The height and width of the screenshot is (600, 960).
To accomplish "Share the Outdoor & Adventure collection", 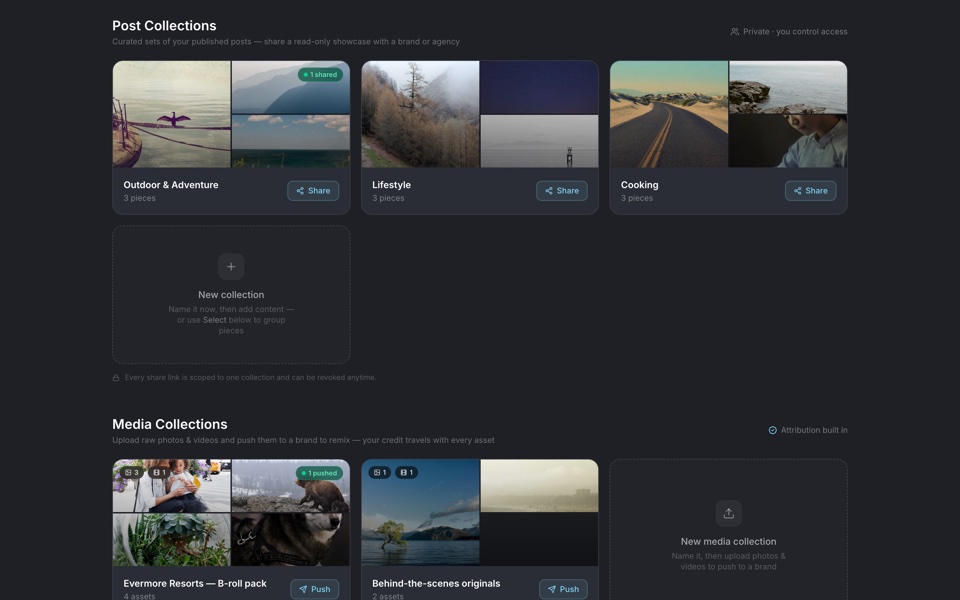I will pyautogui.click(x=313, y=191).
